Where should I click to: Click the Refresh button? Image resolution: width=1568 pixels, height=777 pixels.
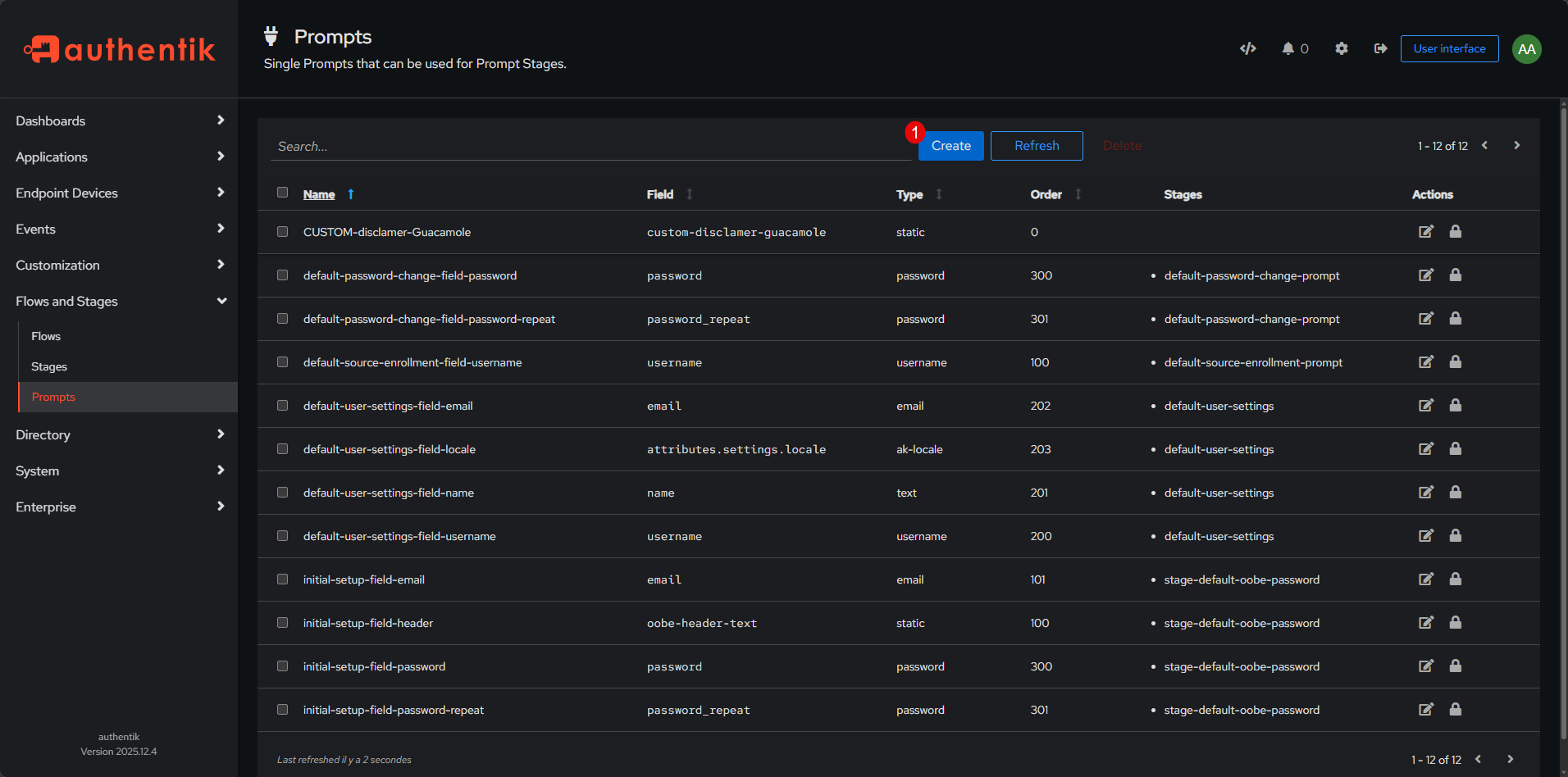(1037, 146)
